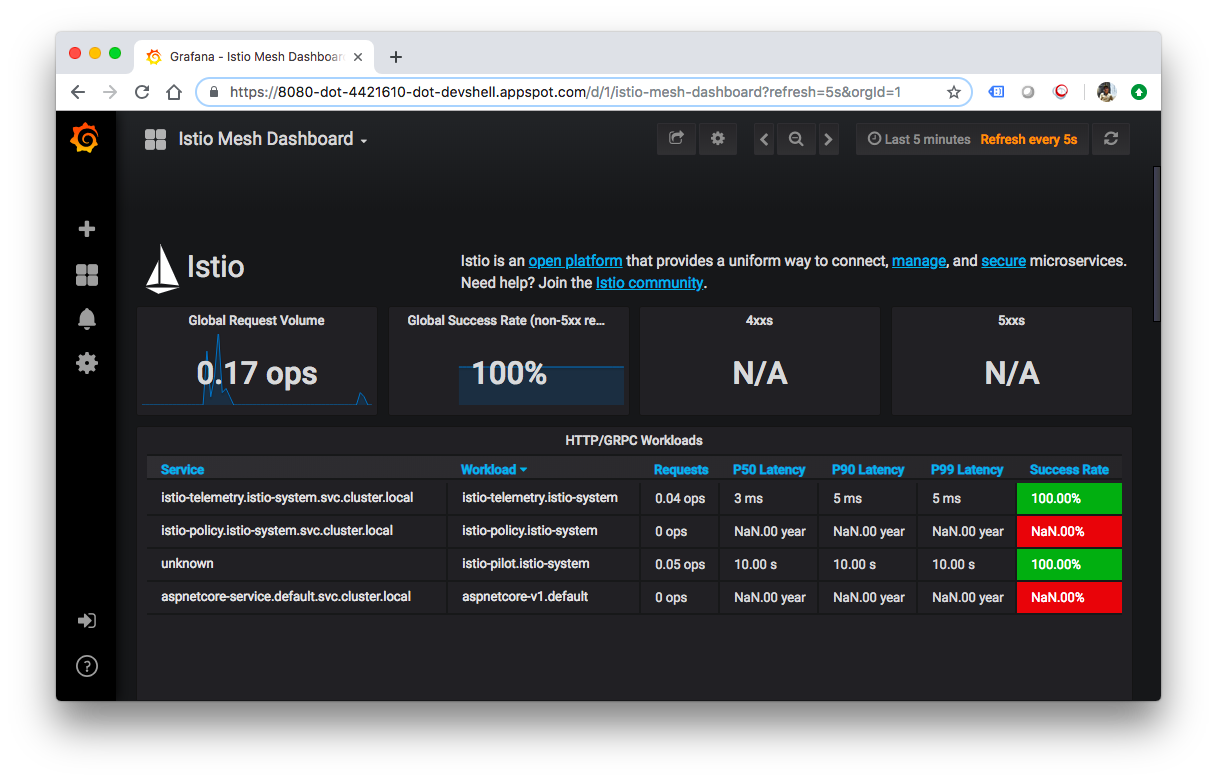Open dashboard settings gear in top bar
The height and width of the screenshot is (781, 1217).
[x=717, y=139]
